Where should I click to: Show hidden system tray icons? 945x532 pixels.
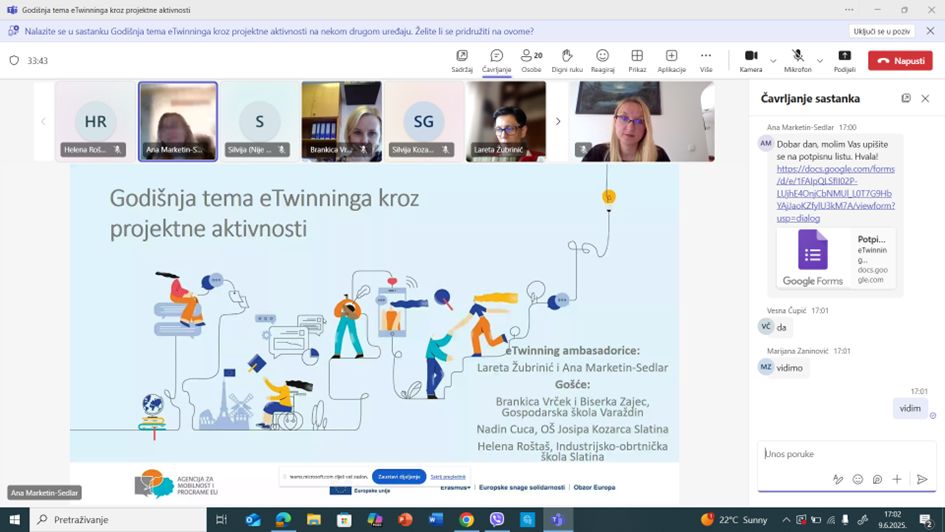(x=786, y=519)
